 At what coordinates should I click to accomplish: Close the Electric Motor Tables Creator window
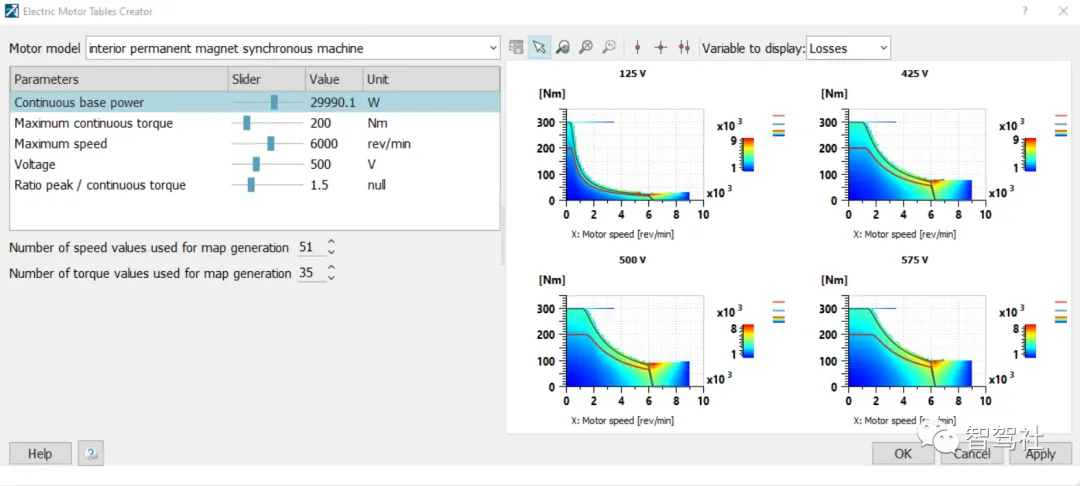(x=1062, y=11)
